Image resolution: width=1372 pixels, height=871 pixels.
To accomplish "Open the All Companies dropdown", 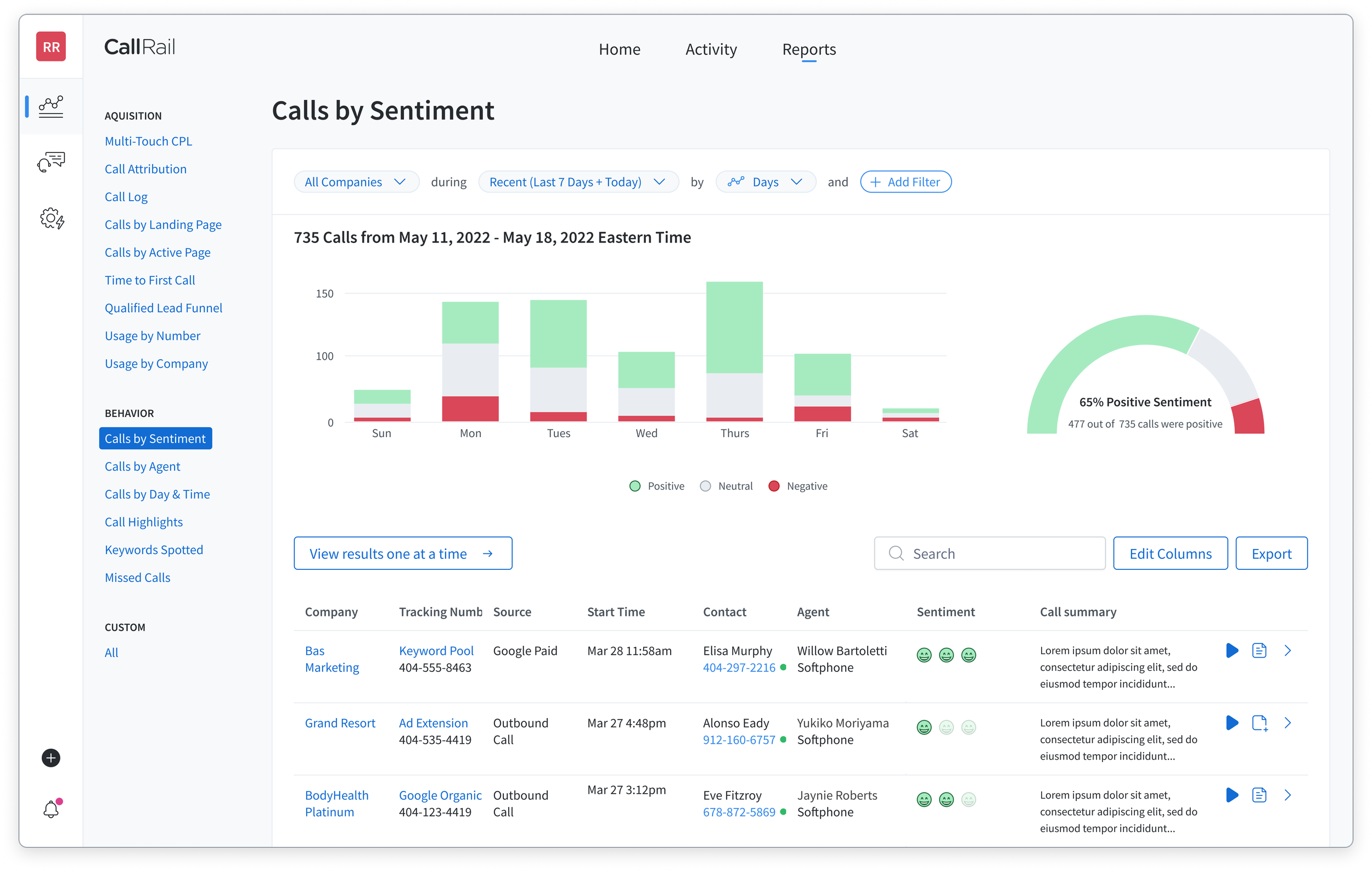I will [x=356, y=182].
